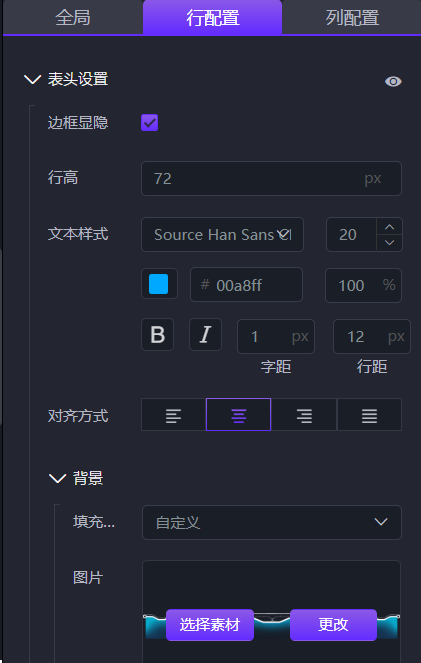This screenshot has width=421, height=663.
Task: Collapse the 背景 section
Action: coord(57,479)
